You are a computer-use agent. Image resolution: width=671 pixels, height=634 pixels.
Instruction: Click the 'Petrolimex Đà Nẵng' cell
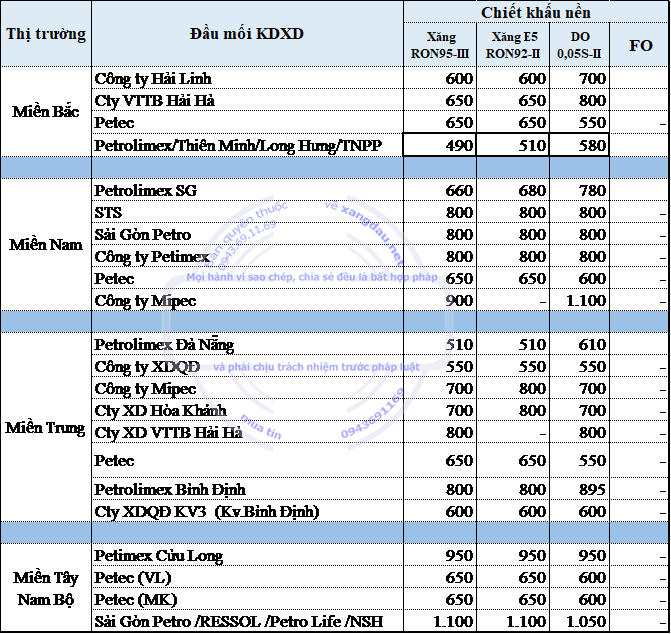[x=247, y=344]
